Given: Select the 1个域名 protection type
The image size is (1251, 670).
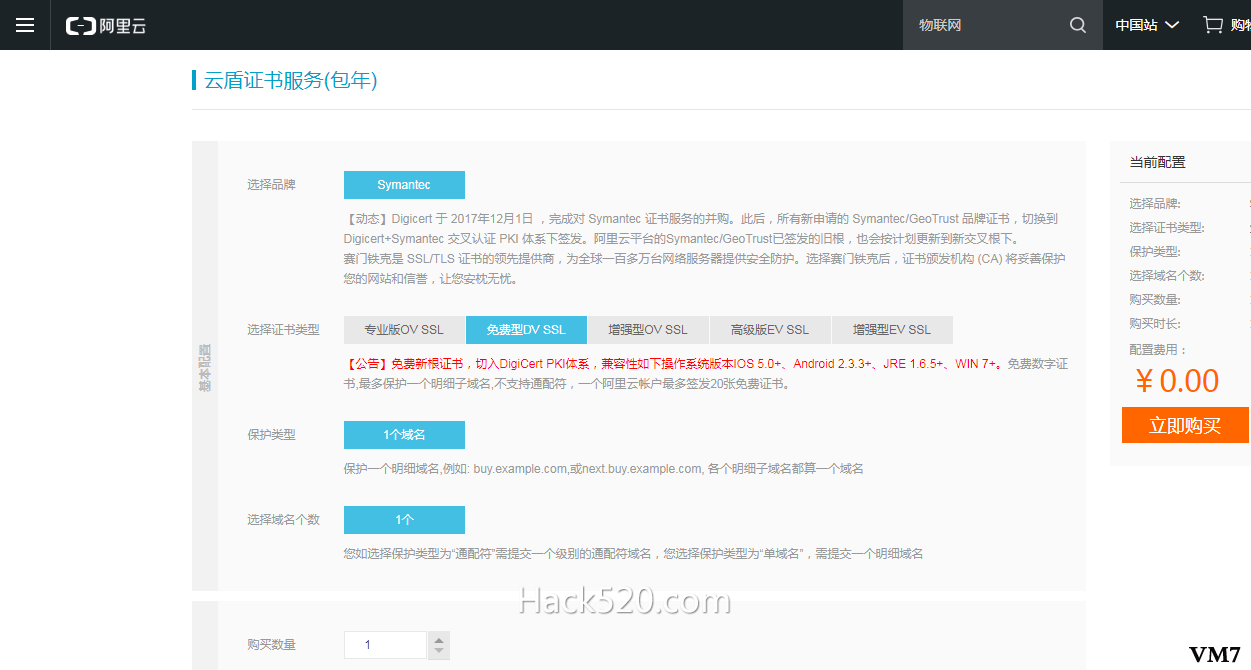Looking at the screenshot, I should 404,435.
